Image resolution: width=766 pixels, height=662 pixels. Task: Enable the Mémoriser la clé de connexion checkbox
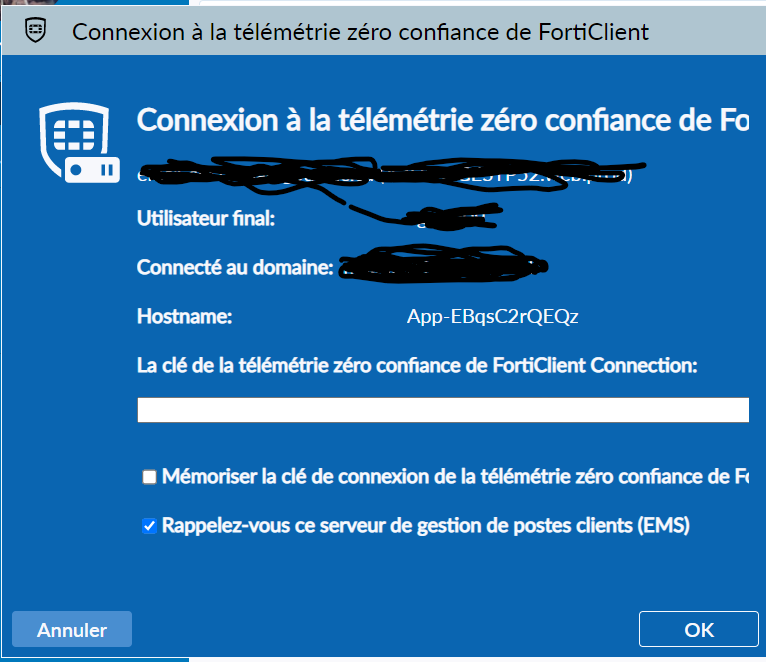149,477
